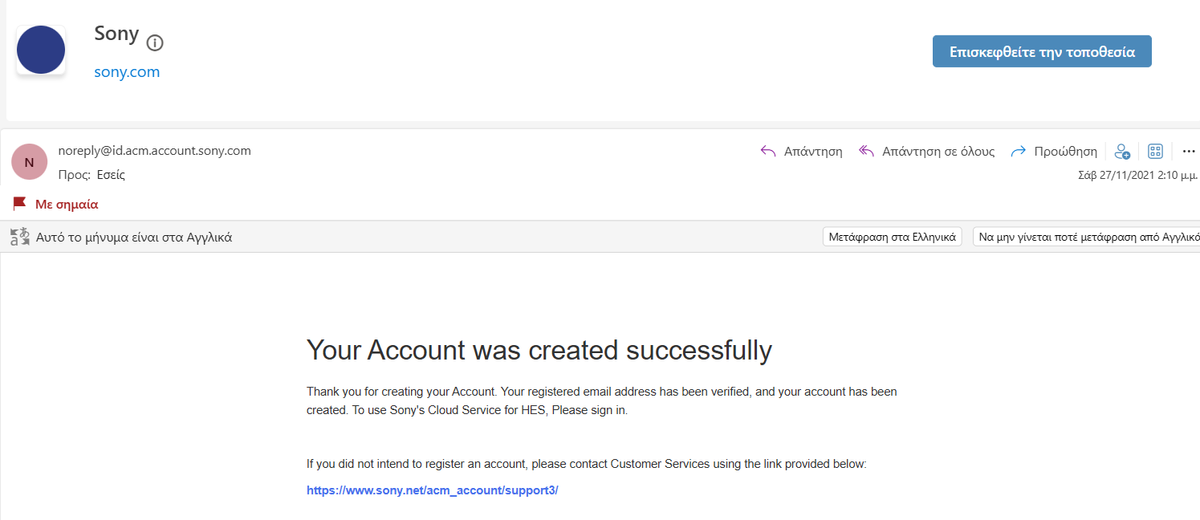Click sender address noreply@id.acm.account.sony.com
Screen dimensions: 1200x520
[x=155, y=151]
